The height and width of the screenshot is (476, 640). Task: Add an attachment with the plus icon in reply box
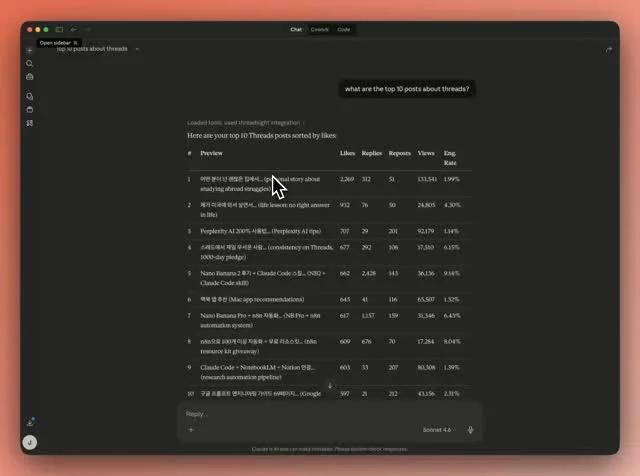(x=191, y=429)
